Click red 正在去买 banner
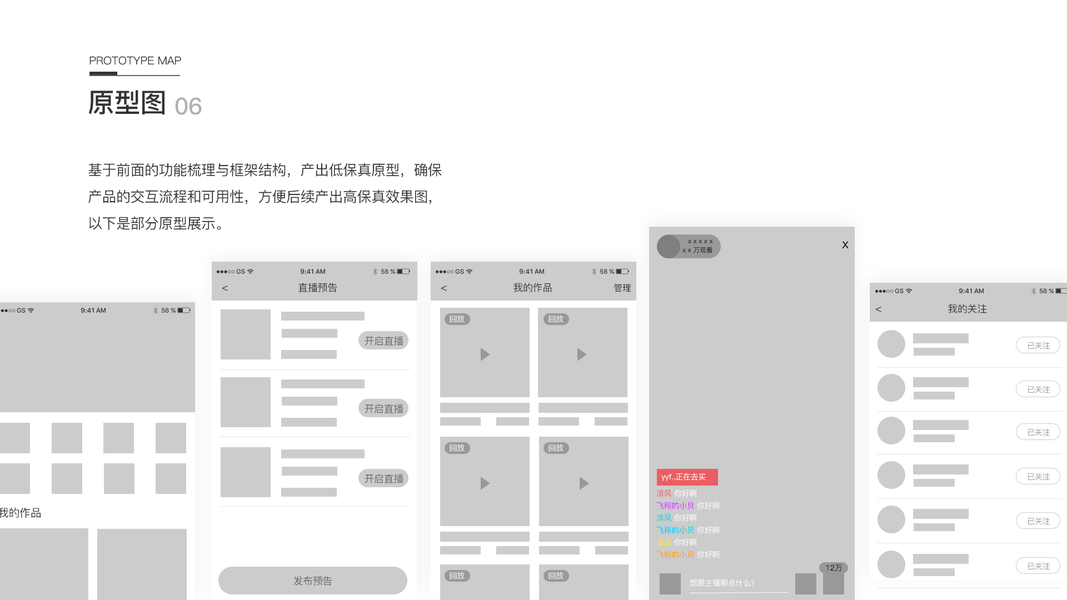 pos(687,477)
